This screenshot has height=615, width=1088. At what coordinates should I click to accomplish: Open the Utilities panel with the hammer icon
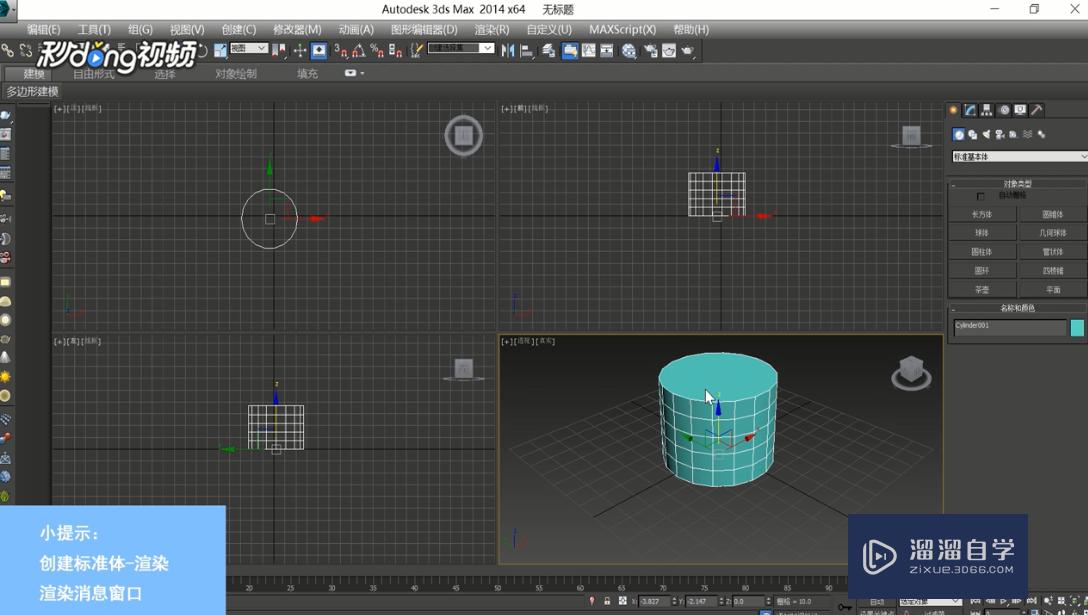coord(1037,110)
